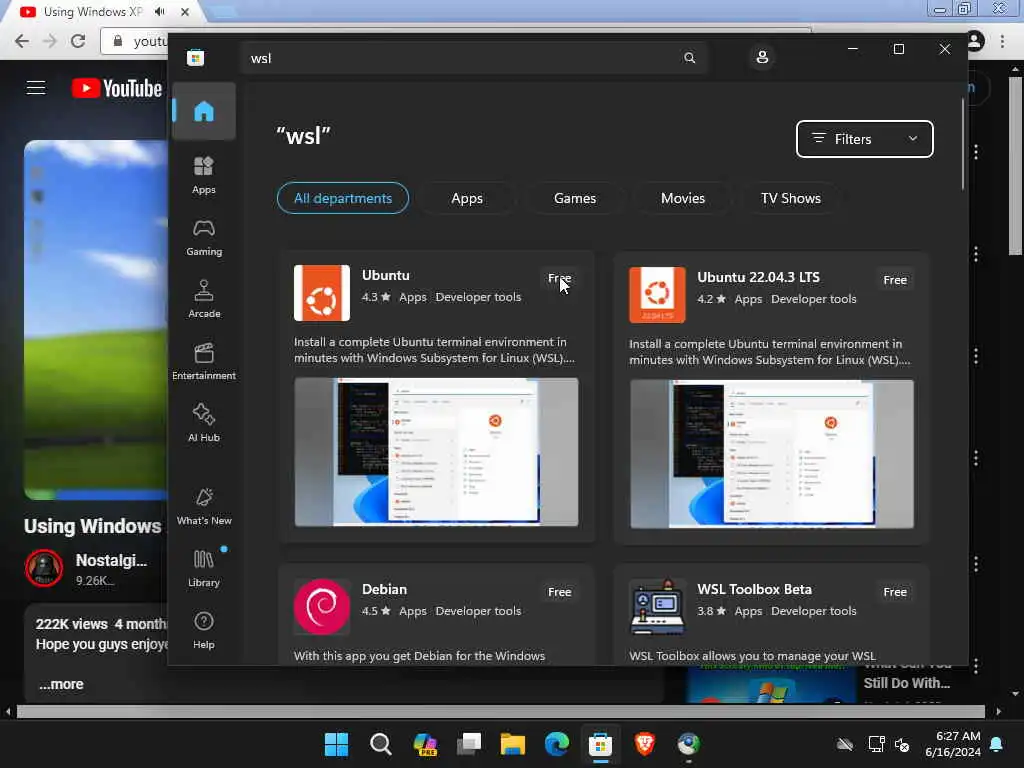Select the All departments filter tab
1024x768 pixels.
click(x=343, y=198)
